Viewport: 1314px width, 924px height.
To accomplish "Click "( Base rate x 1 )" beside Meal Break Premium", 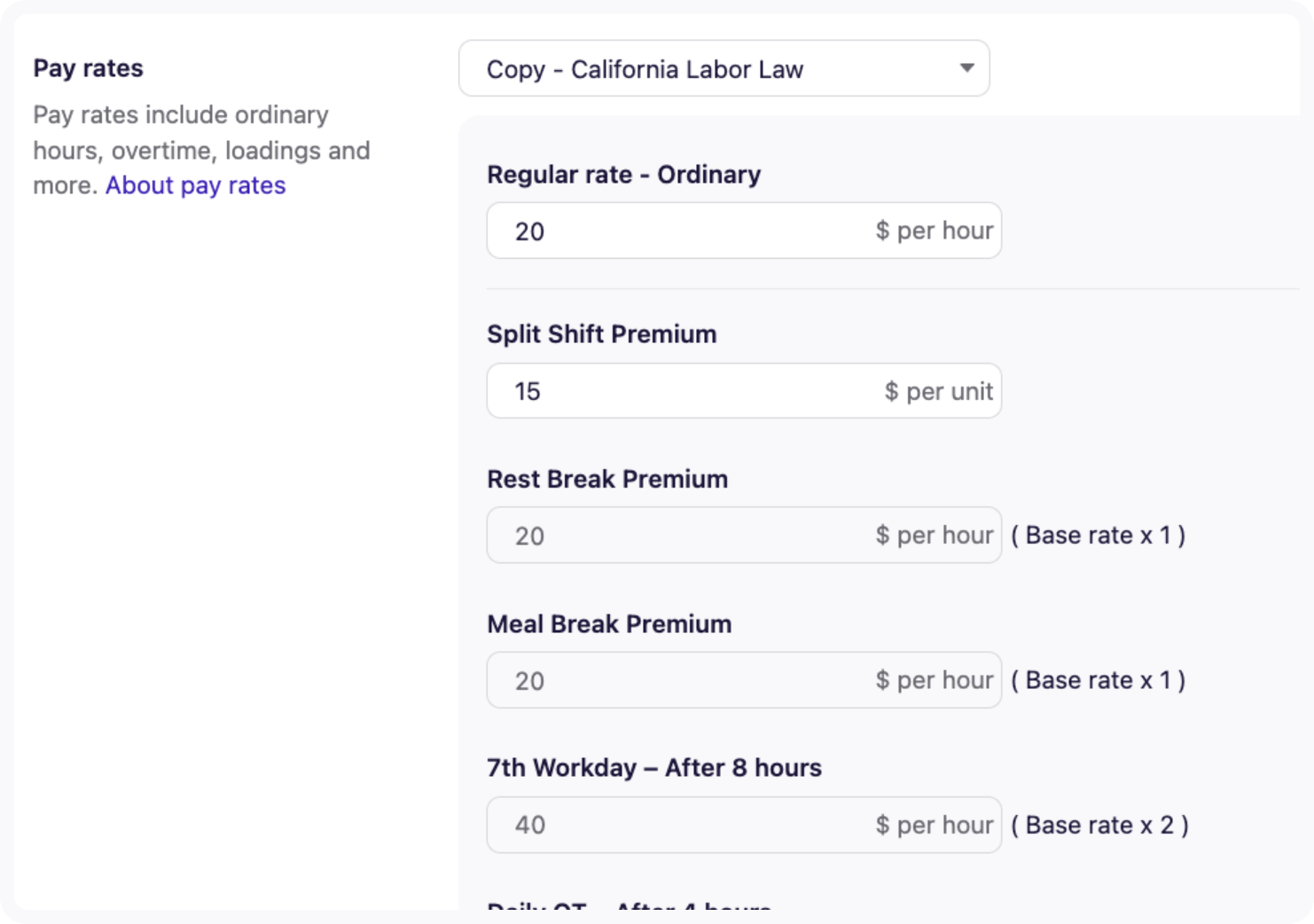I will 1098,680.
